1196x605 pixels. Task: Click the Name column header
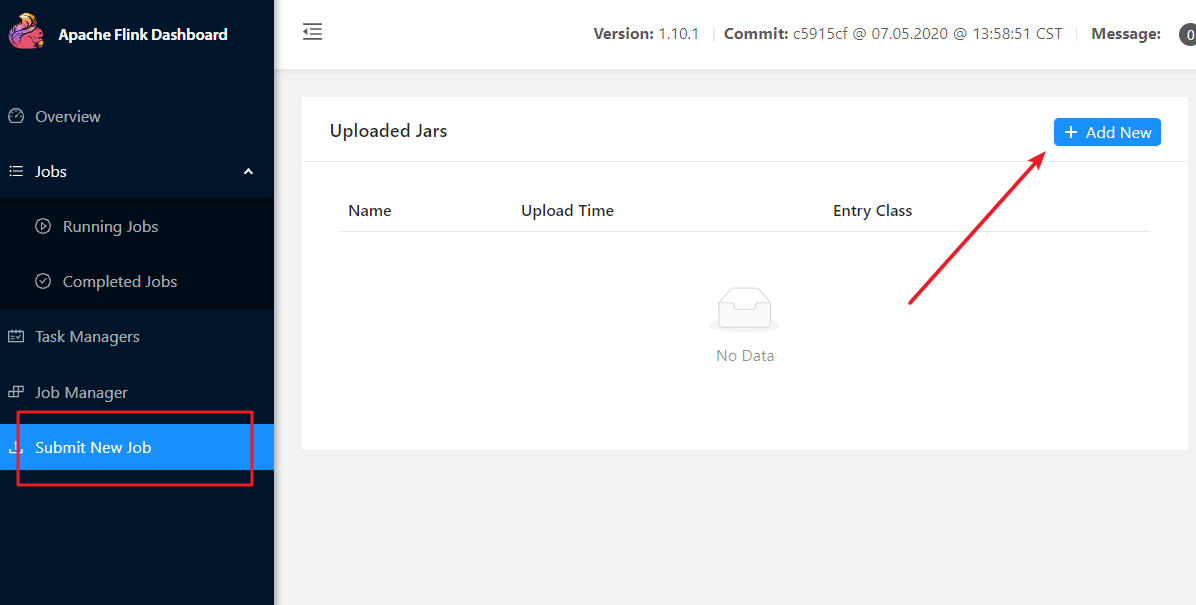coord(370,211)
